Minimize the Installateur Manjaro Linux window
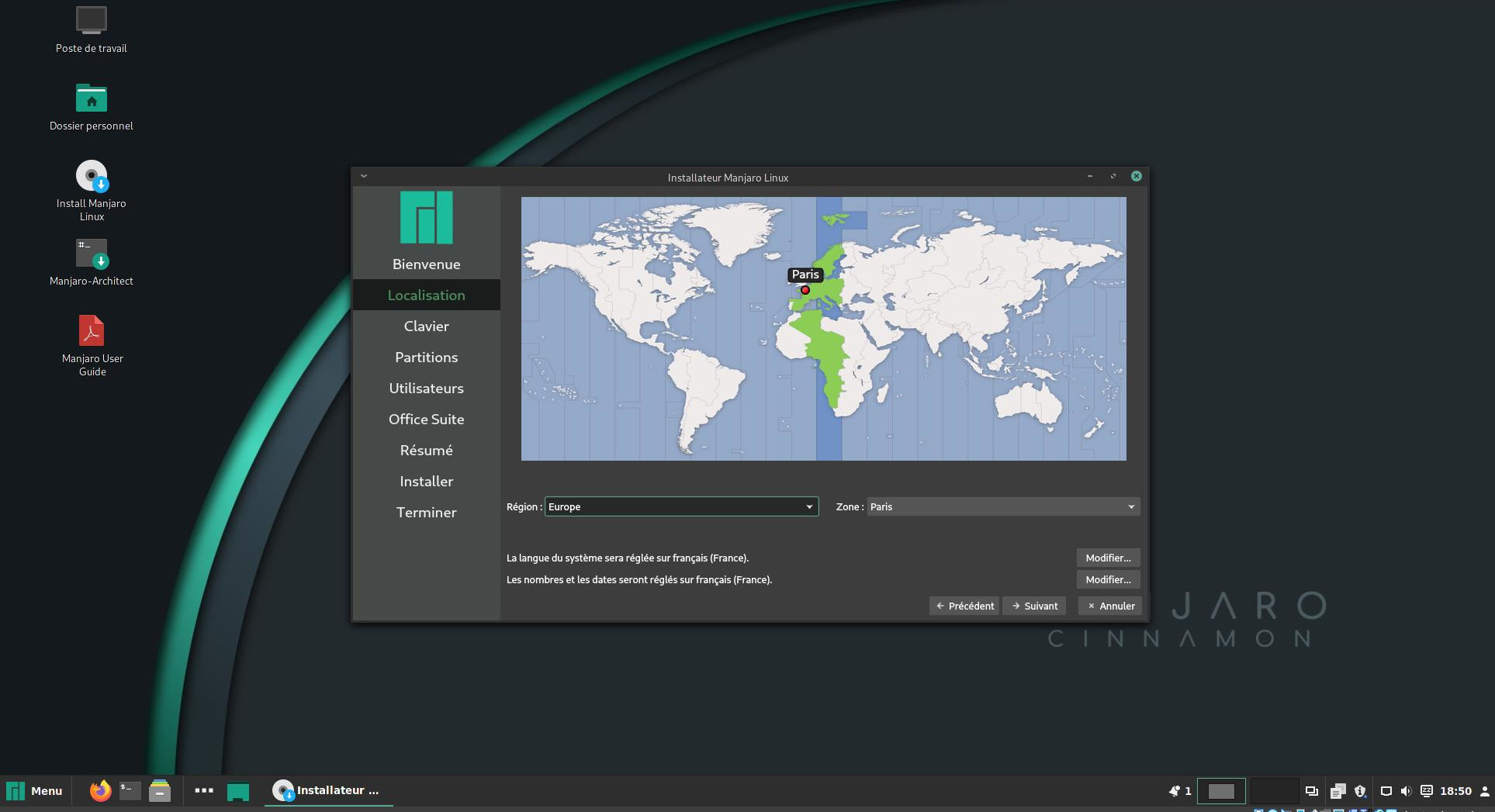 click(1090, 176)
